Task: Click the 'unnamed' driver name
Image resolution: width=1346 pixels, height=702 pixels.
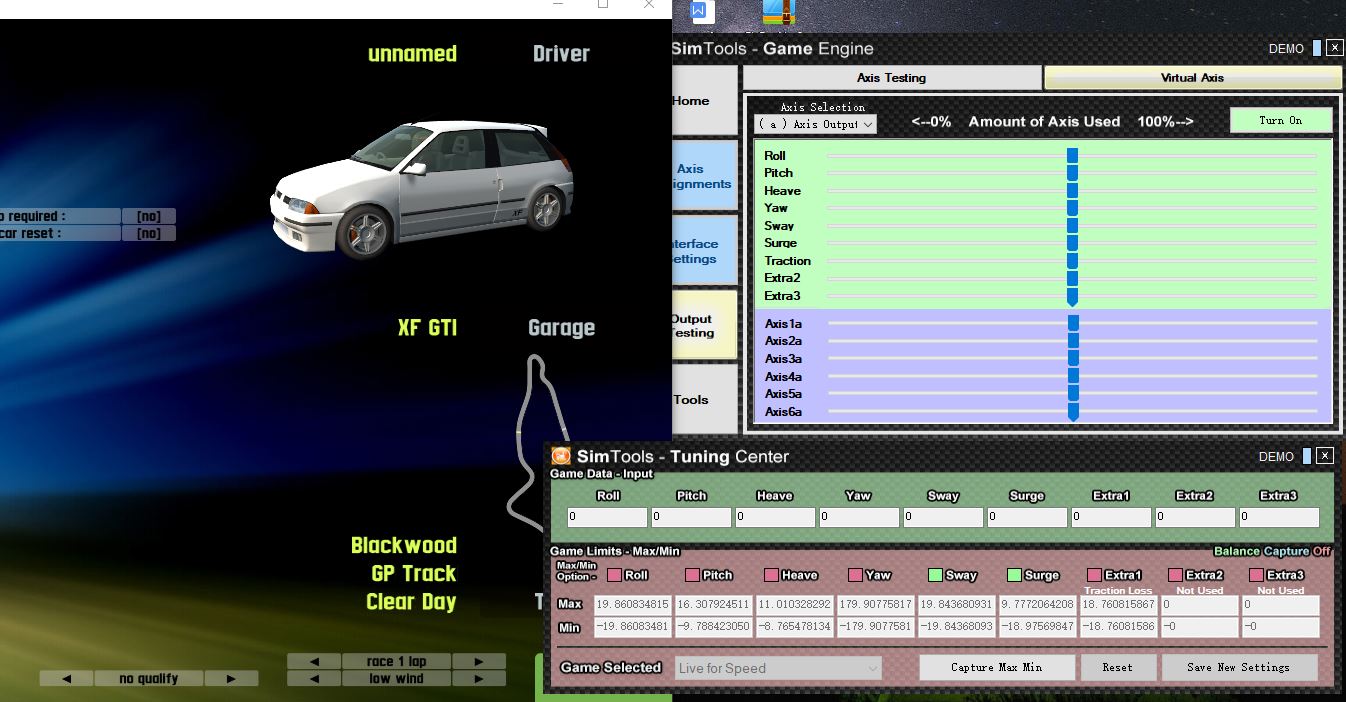Action: (412, 54)
